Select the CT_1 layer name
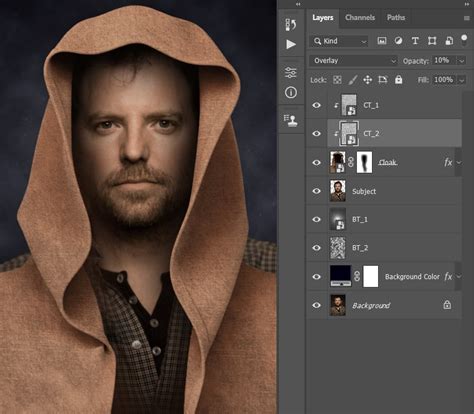The image size is (474, 414). click(371, 105)
